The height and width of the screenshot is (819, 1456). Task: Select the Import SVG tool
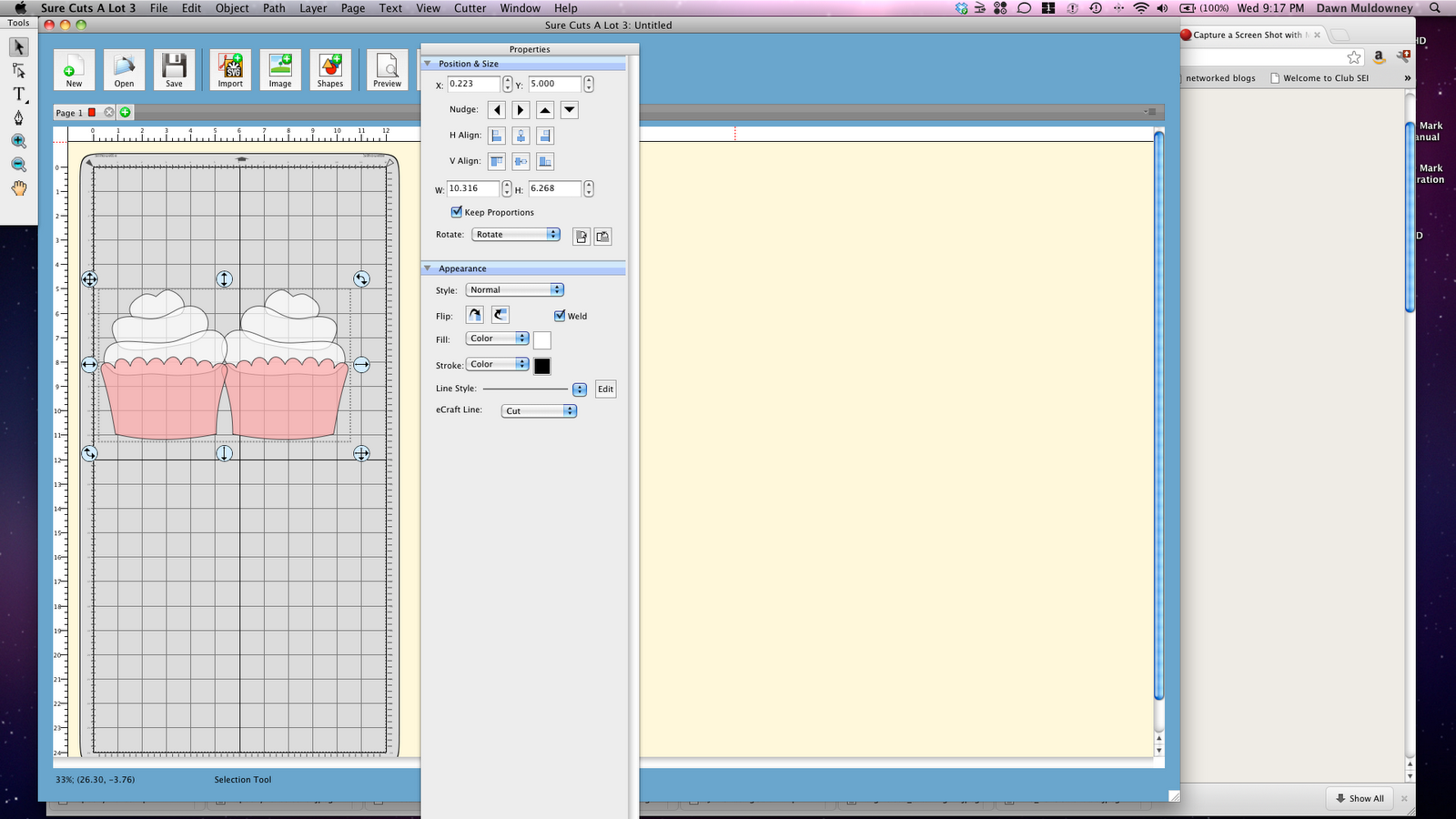[228, 68]
